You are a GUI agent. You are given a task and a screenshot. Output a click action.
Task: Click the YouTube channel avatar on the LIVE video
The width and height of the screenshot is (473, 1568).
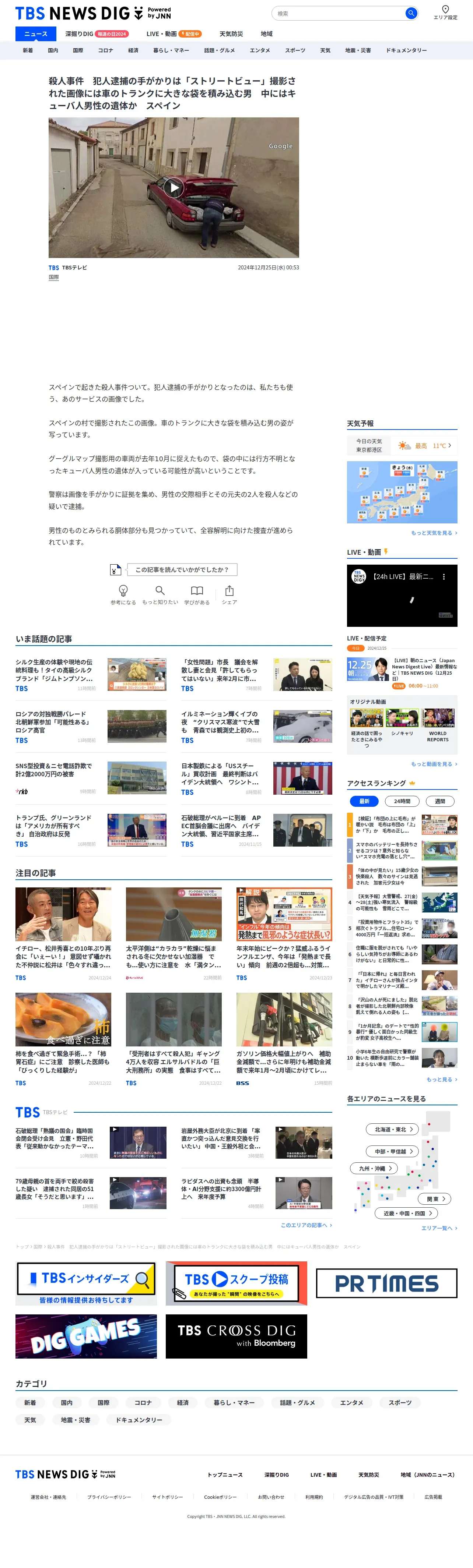click(359, 576)
